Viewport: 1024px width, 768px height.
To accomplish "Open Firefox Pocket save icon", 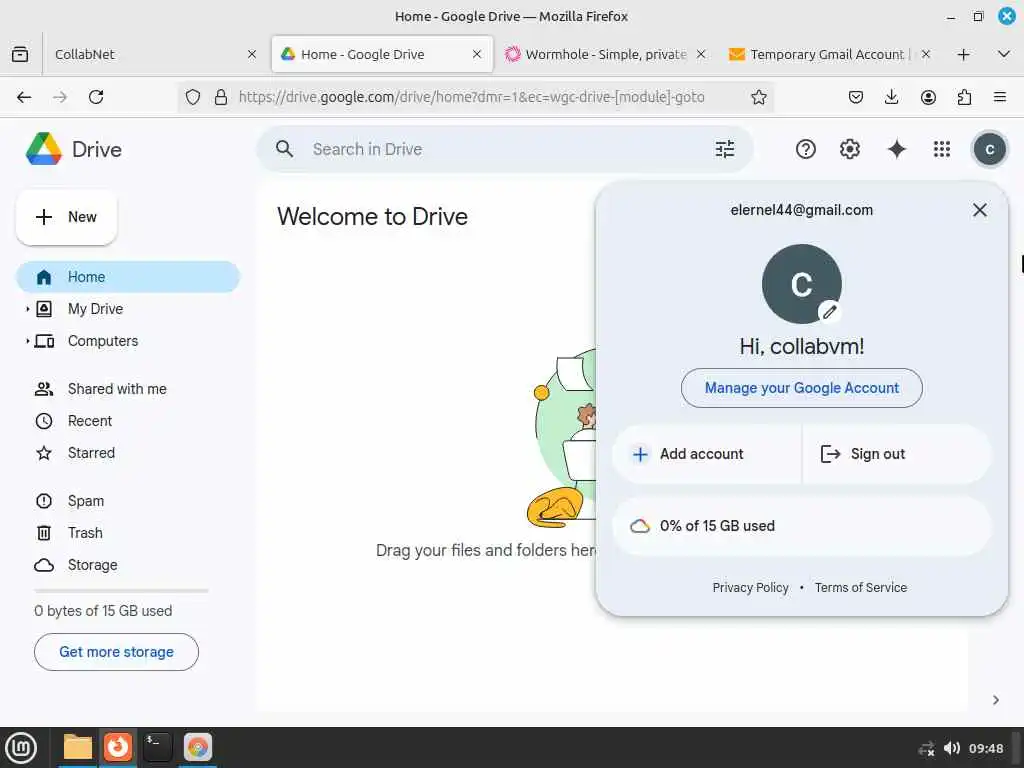I will 856,97.
